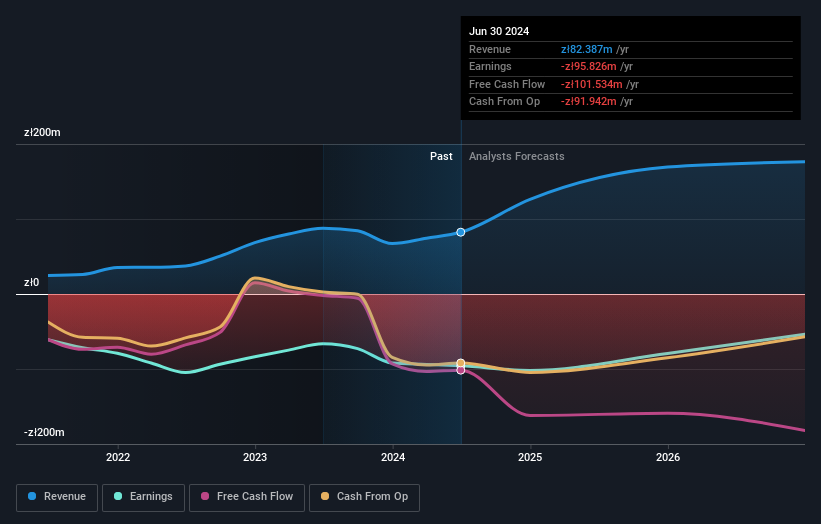
Task: Toggle the Earnings legend series
Action: pyautogui.click(x=143, y=497)
